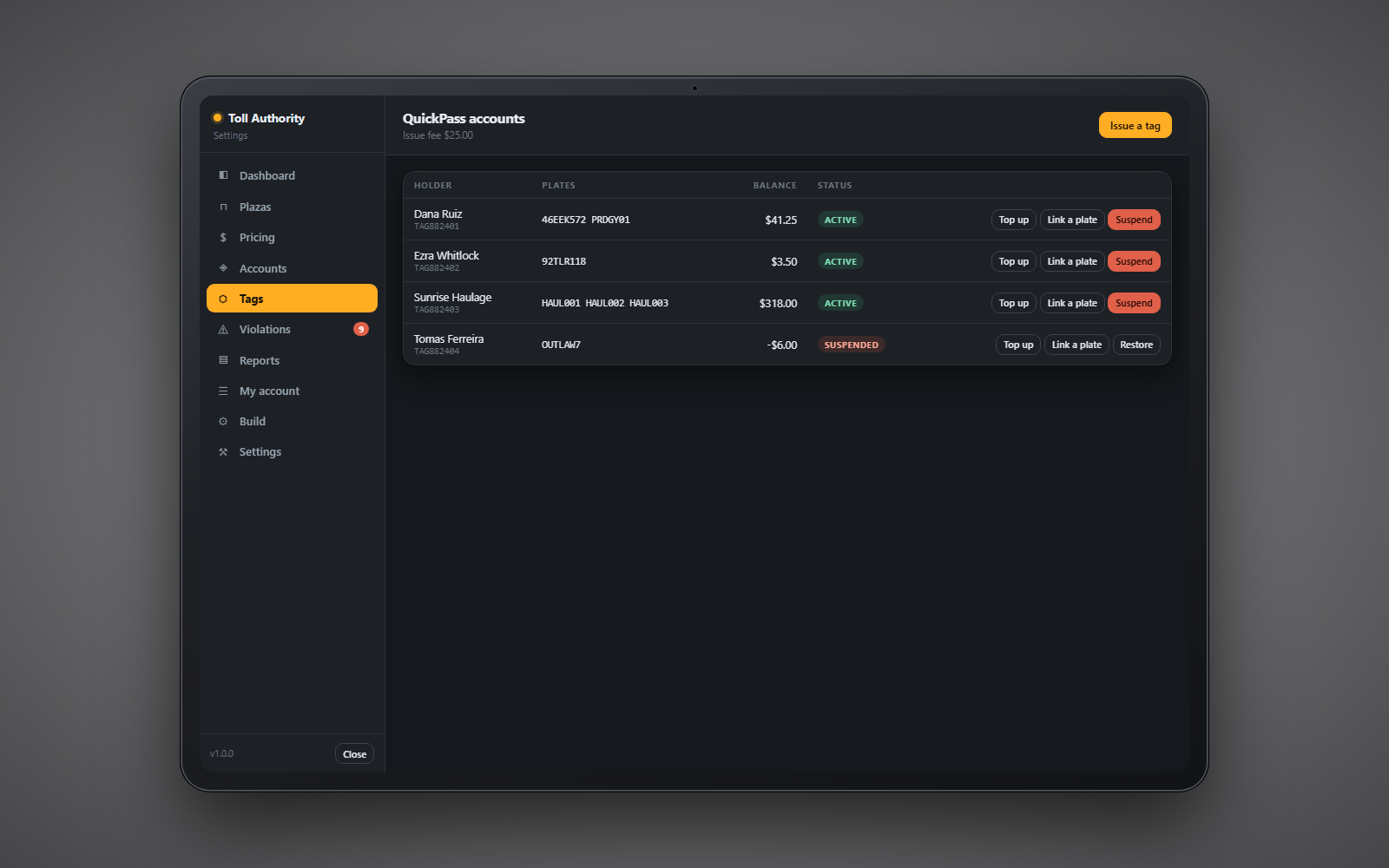1389x868 pixels.
Task: Click the Dashboard sidebar icon
Action: (223, 175)
